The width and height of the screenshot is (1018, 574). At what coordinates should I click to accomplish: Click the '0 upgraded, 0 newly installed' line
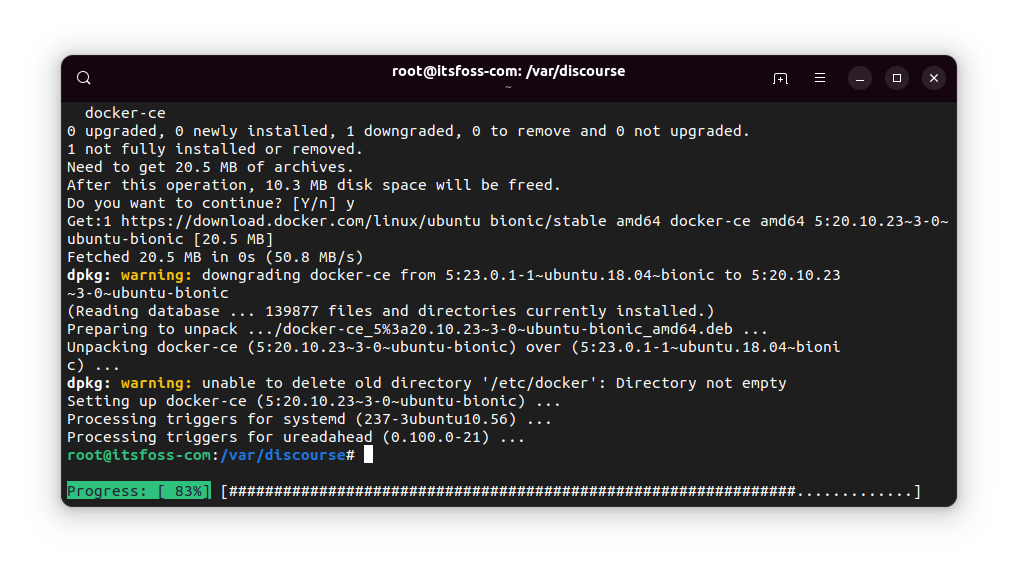[x=408, y=131]
